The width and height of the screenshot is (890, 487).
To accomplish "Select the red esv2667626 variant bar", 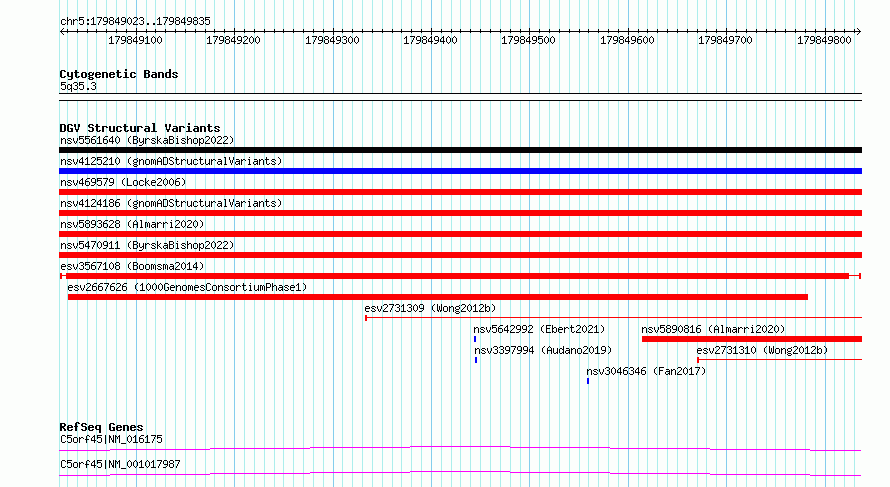I will tap(438, 297).
